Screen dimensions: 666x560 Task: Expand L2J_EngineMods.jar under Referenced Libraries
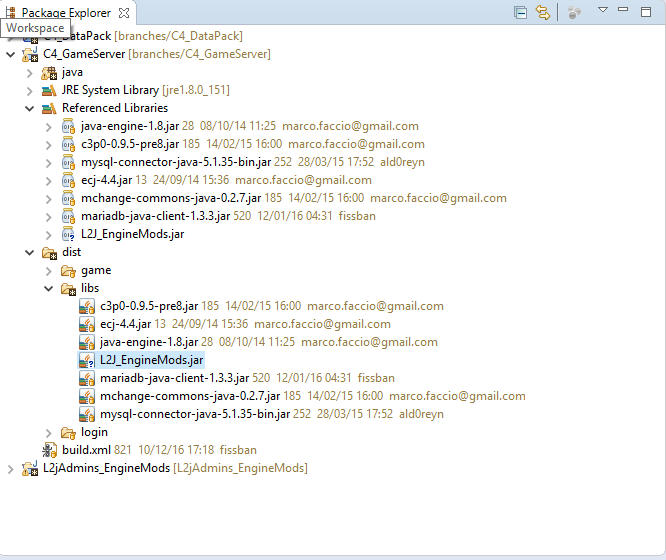tap(48, 235)
